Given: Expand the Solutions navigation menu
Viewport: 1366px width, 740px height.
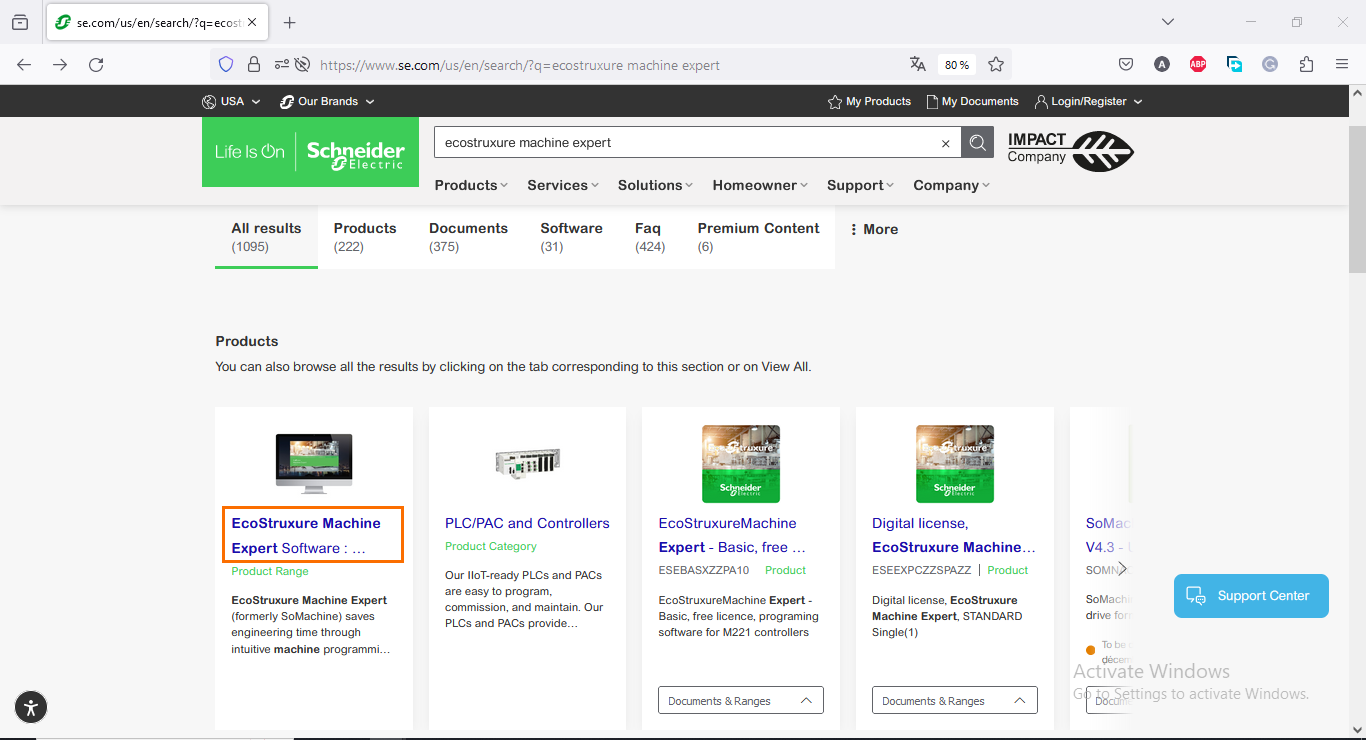Looking at the screenshot, I should (656, 185).
